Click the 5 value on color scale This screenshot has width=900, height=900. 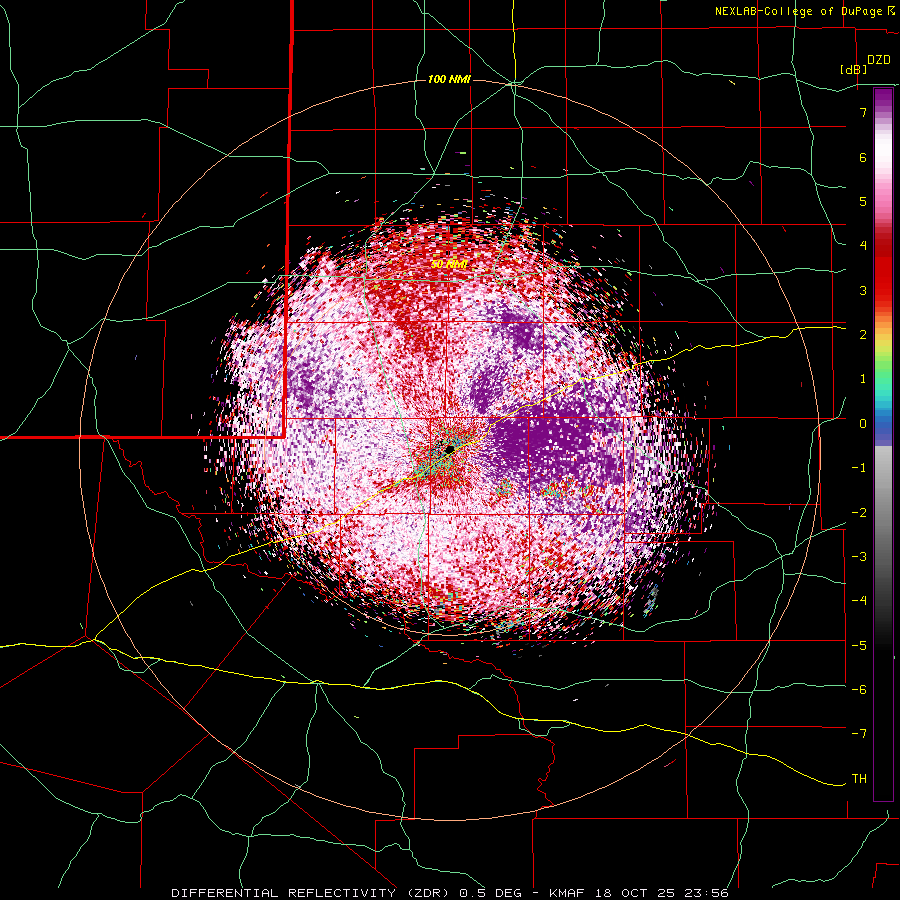click(x=863, y=201)
